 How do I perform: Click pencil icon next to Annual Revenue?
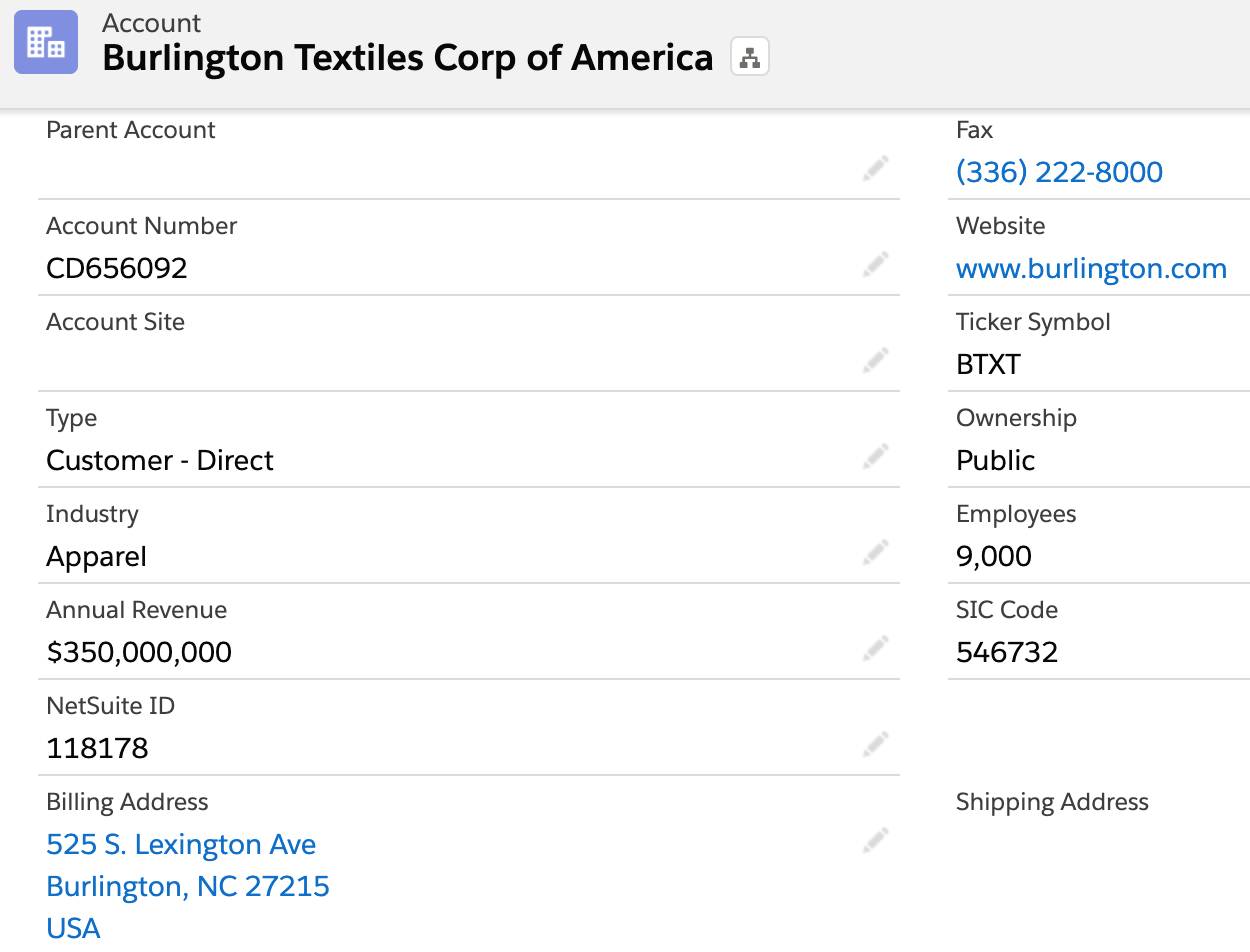[876, 649]
